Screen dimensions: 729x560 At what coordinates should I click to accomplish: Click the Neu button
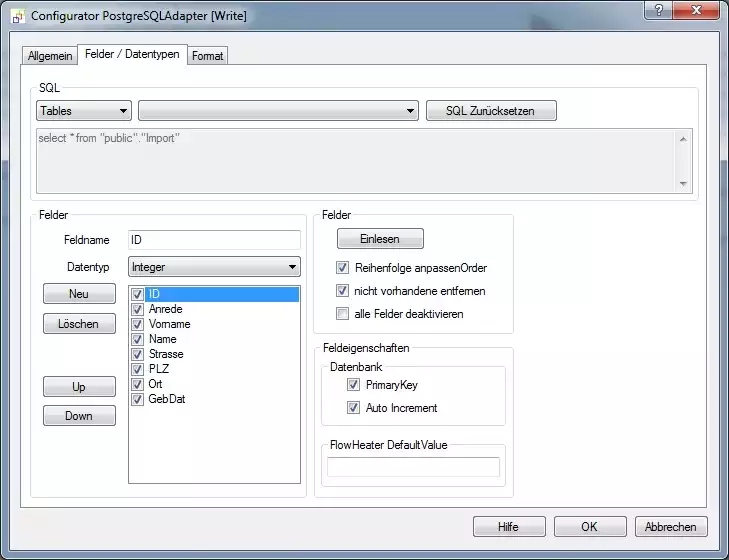point(79,294)
